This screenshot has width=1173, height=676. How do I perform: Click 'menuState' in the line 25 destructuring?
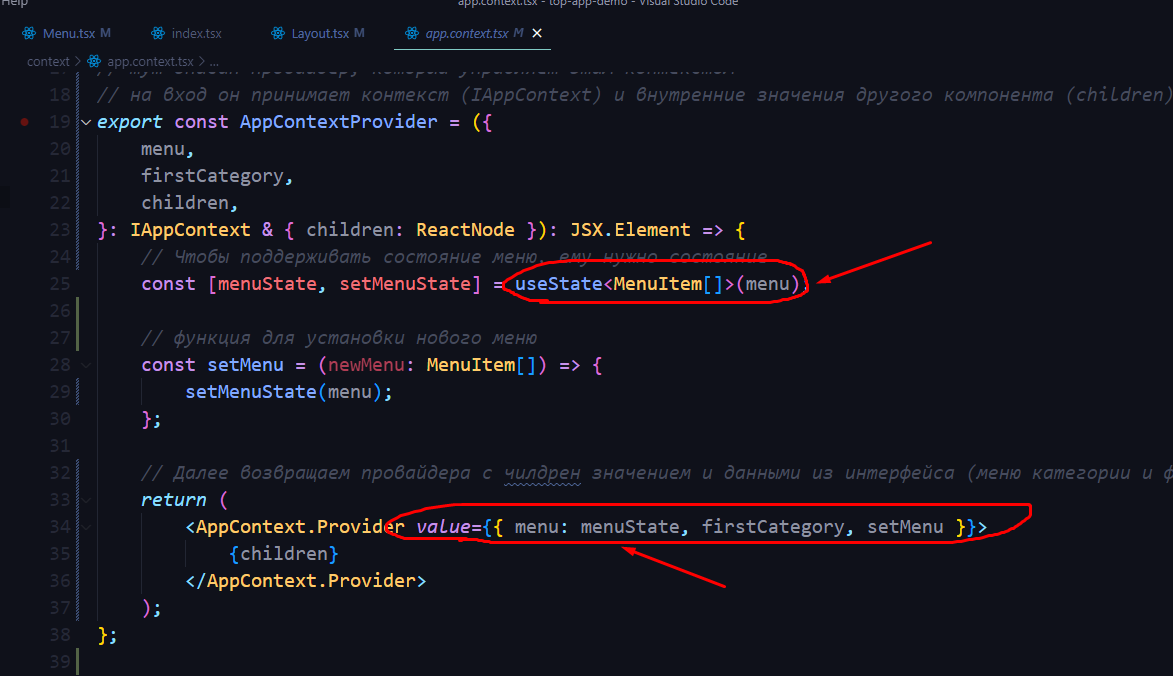click(267, 284)
